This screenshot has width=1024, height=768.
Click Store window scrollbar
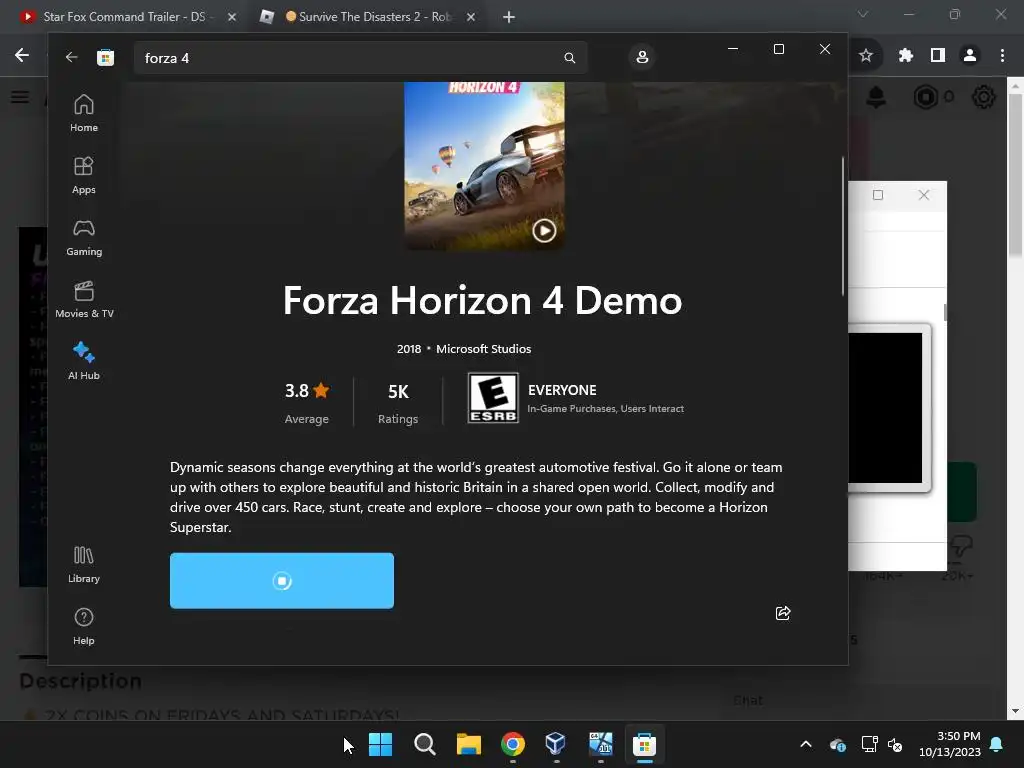[843, 226]
